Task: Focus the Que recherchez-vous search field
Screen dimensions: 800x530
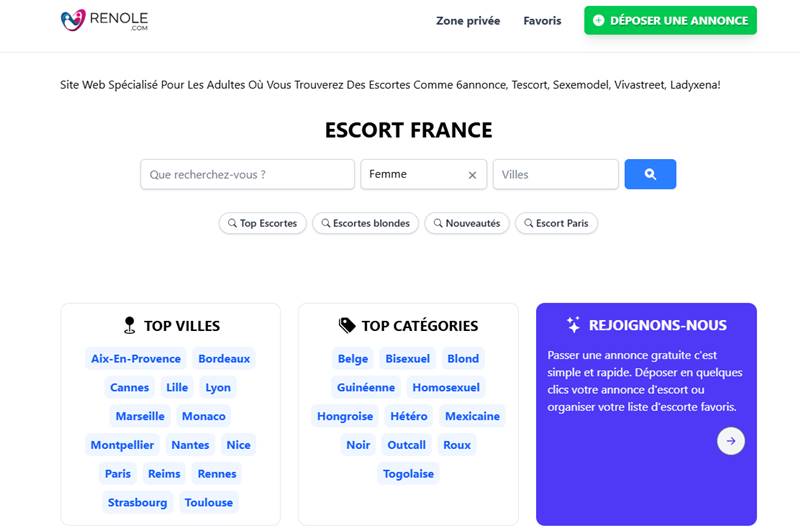Action: 247,174
